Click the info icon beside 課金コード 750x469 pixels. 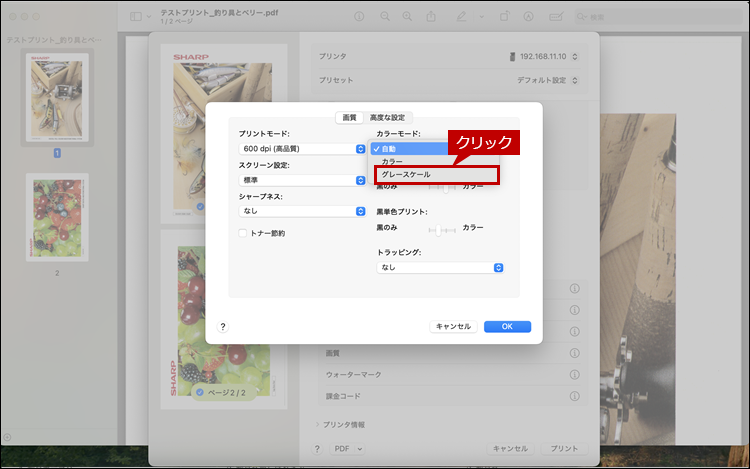pos(575,395)
